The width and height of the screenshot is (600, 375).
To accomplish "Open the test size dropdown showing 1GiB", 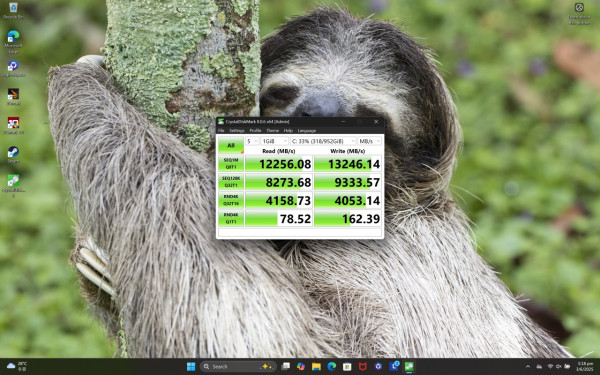I will pos(274,141).
